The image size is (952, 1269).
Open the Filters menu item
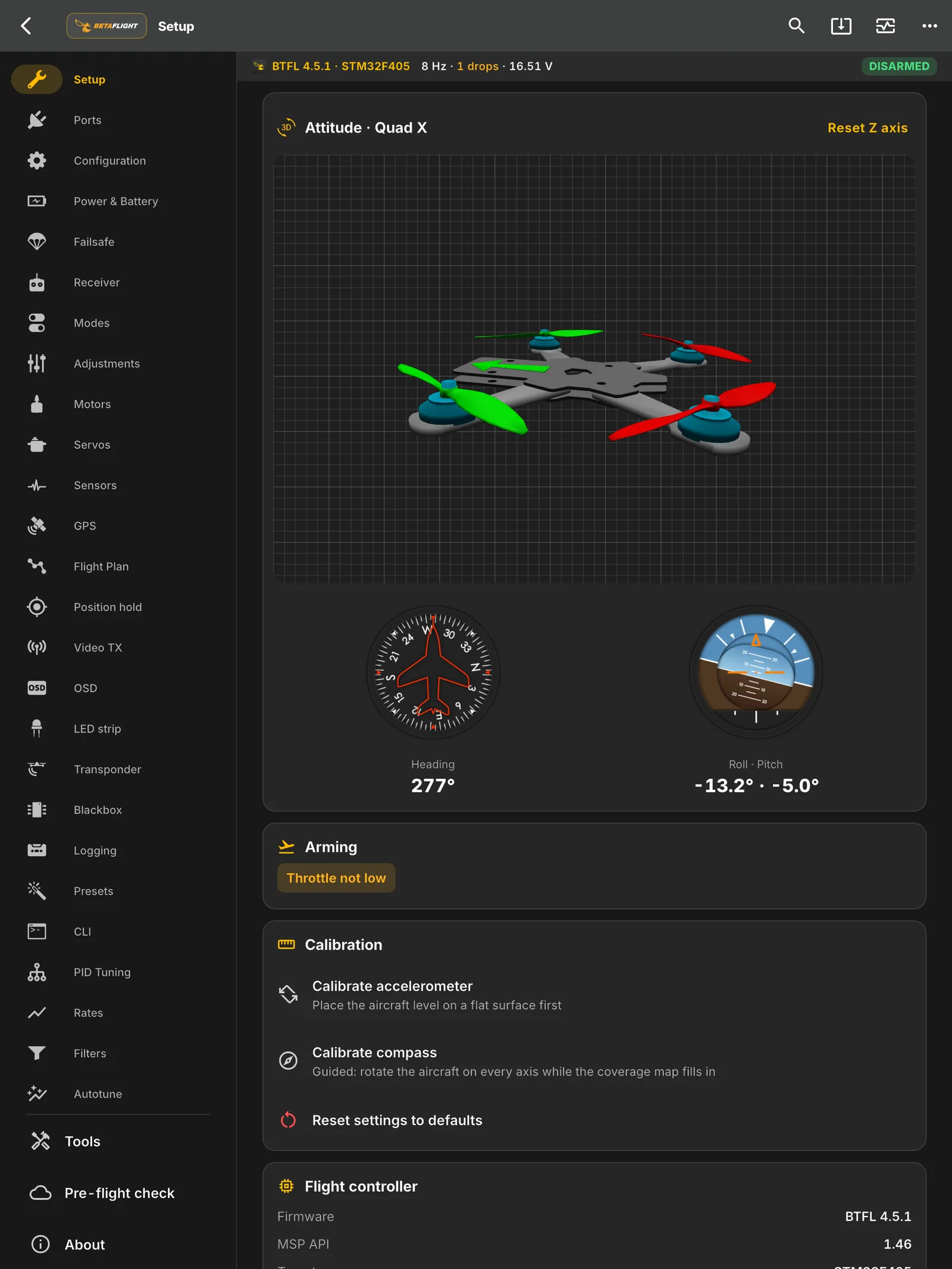tap(118, 1054)
